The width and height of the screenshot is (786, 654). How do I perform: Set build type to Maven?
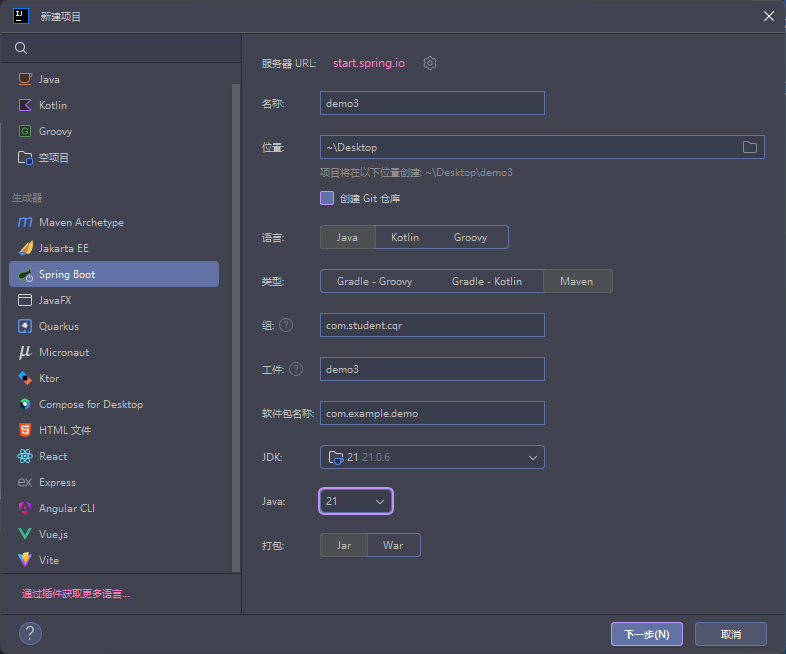tap(577, 281)
